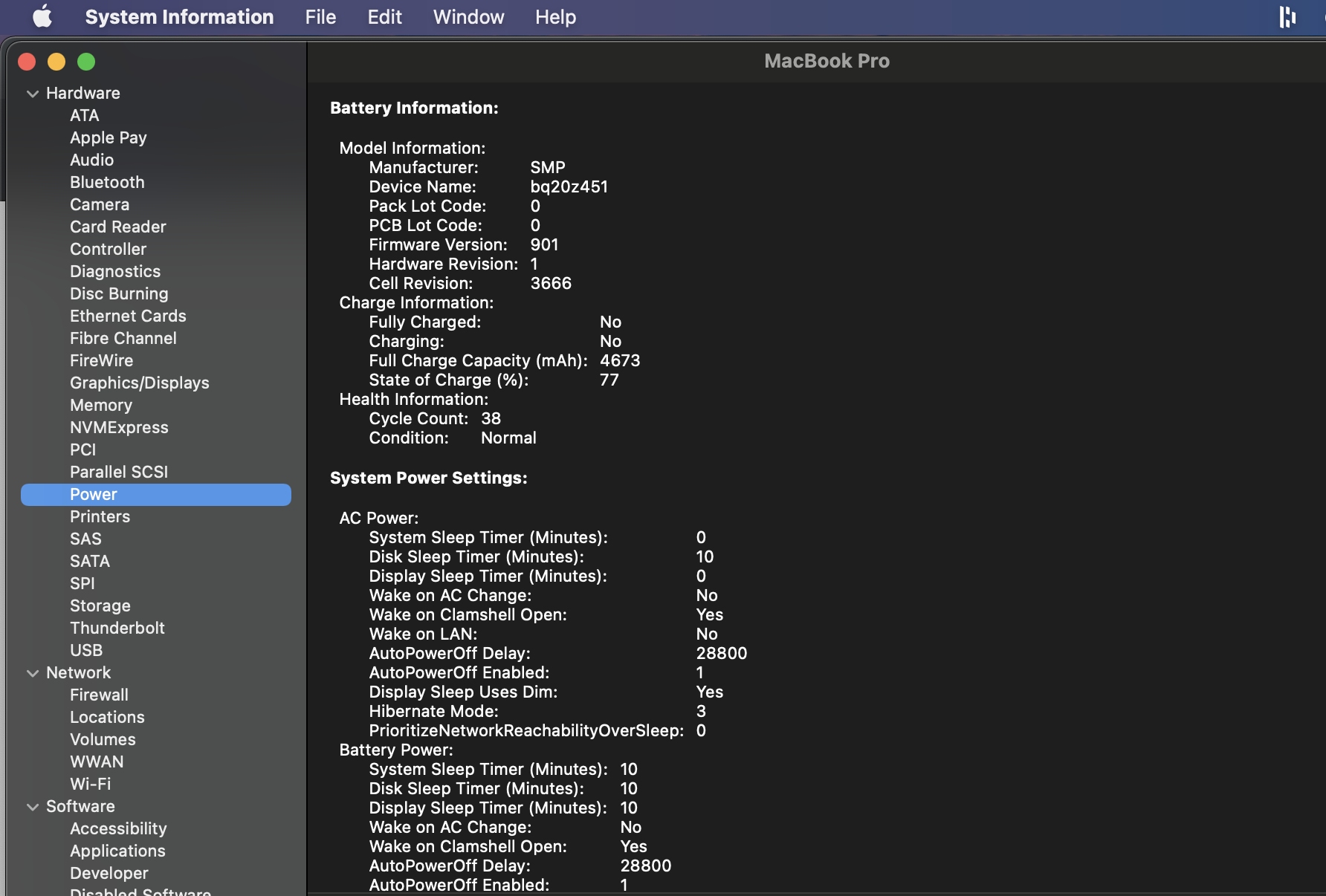
Task: Select FireWire in the sidebar
Action: point(102,360)
